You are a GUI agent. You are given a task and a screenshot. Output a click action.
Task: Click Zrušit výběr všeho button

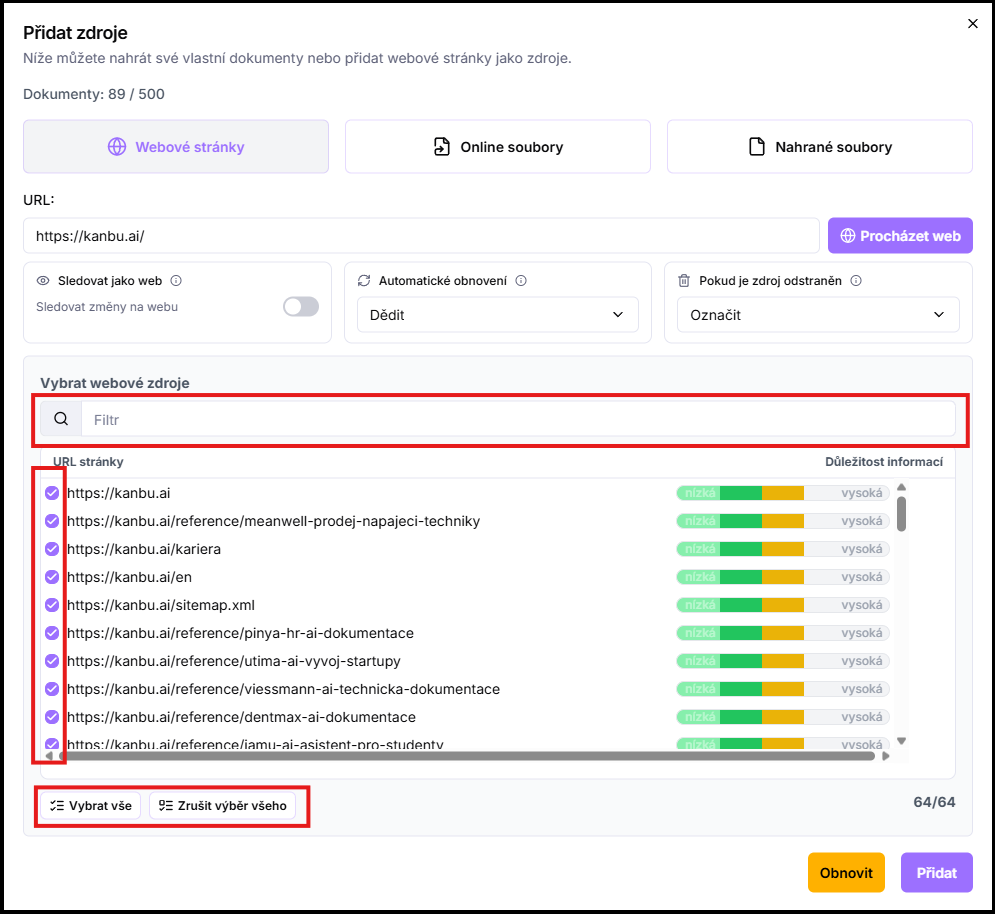(222, 805)
